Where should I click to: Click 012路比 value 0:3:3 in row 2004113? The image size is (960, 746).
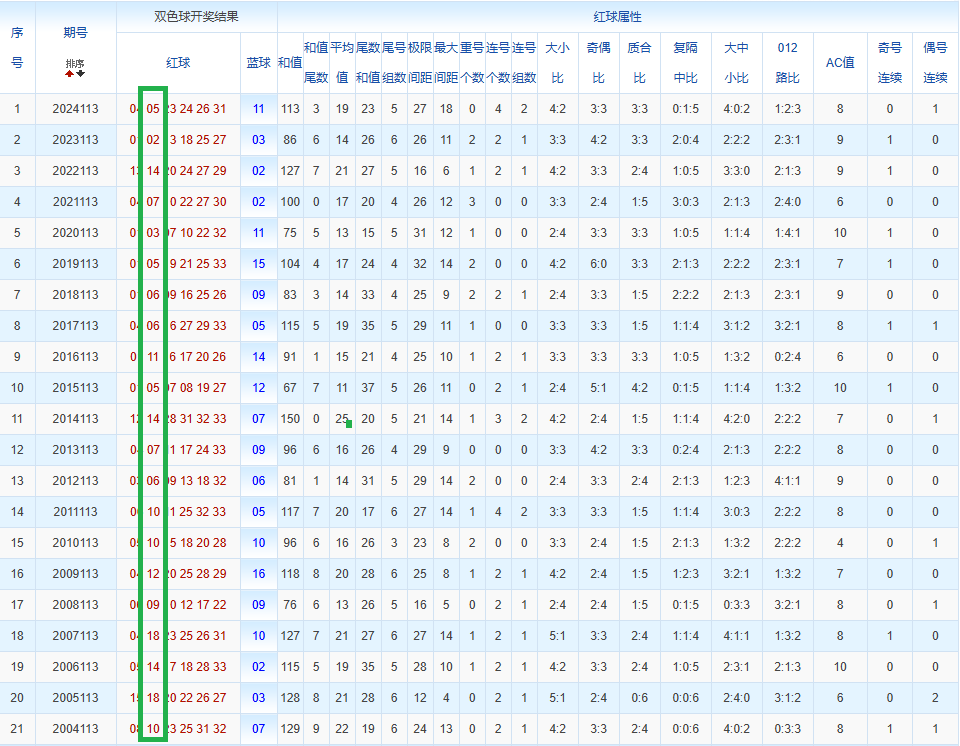pos(788,729)
